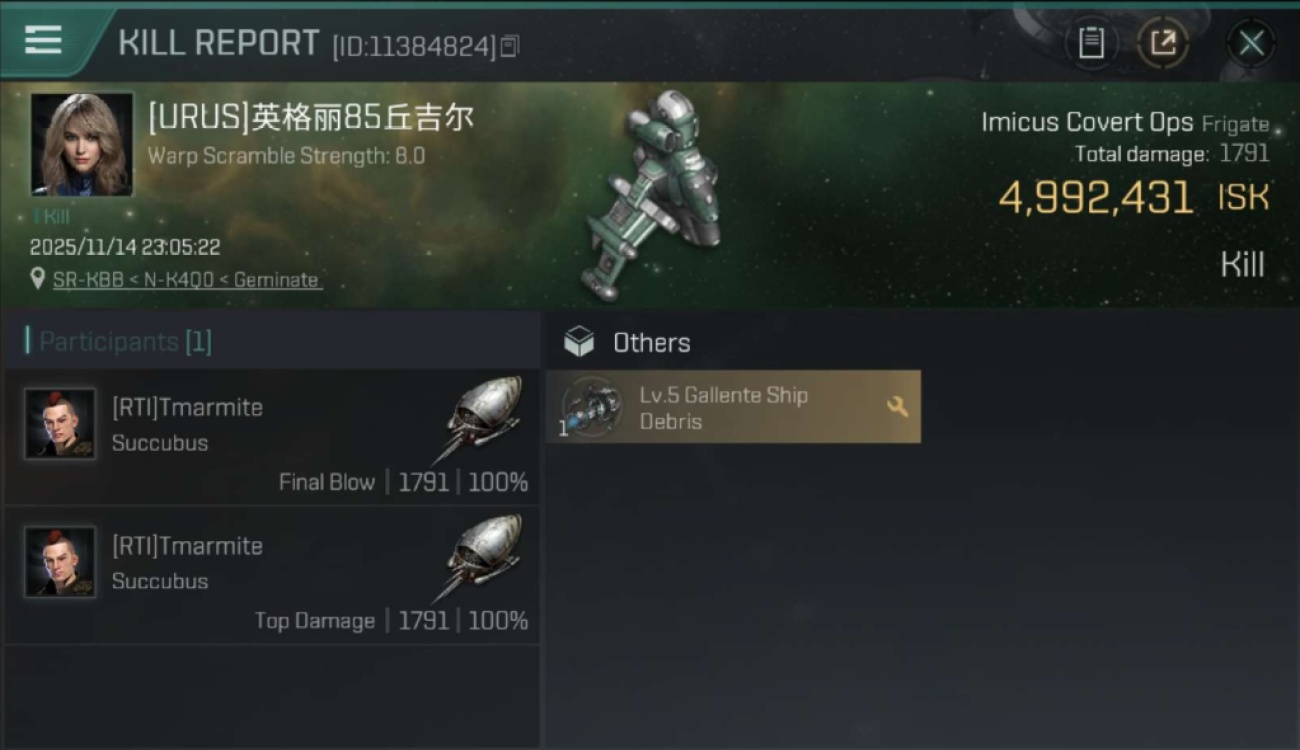1300x750 pixels.
Task: Click the wrench icon on debris item
Action: pyautogui.click(x=897, y=406)
